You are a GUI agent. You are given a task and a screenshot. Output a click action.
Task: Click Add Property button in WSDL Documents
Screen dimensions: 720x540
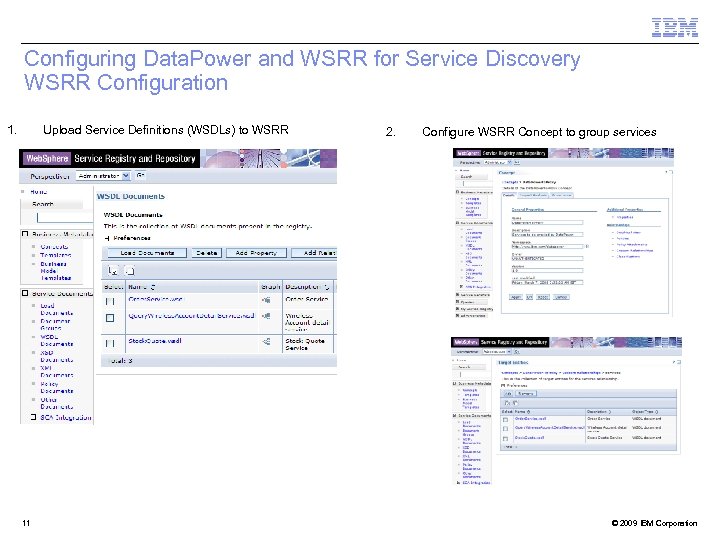point(256,253)
